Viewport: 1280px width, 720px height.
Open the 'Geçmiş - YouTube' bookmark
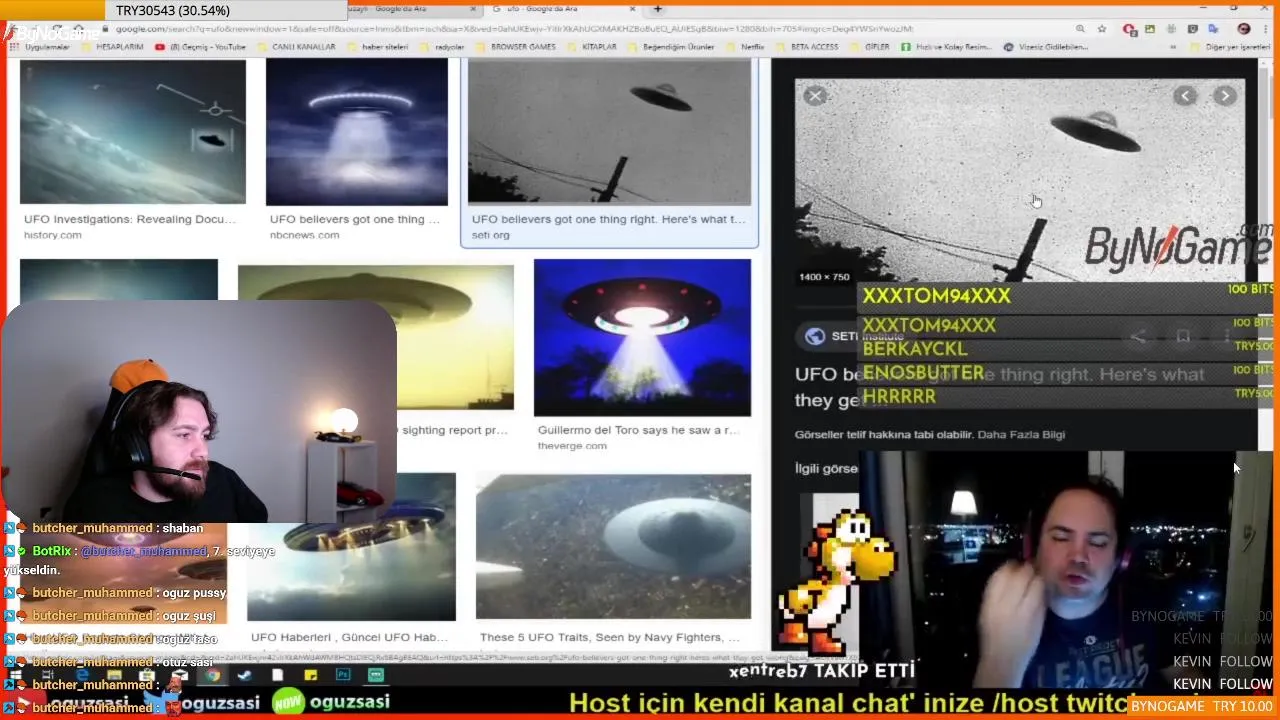tap(200, 47)
